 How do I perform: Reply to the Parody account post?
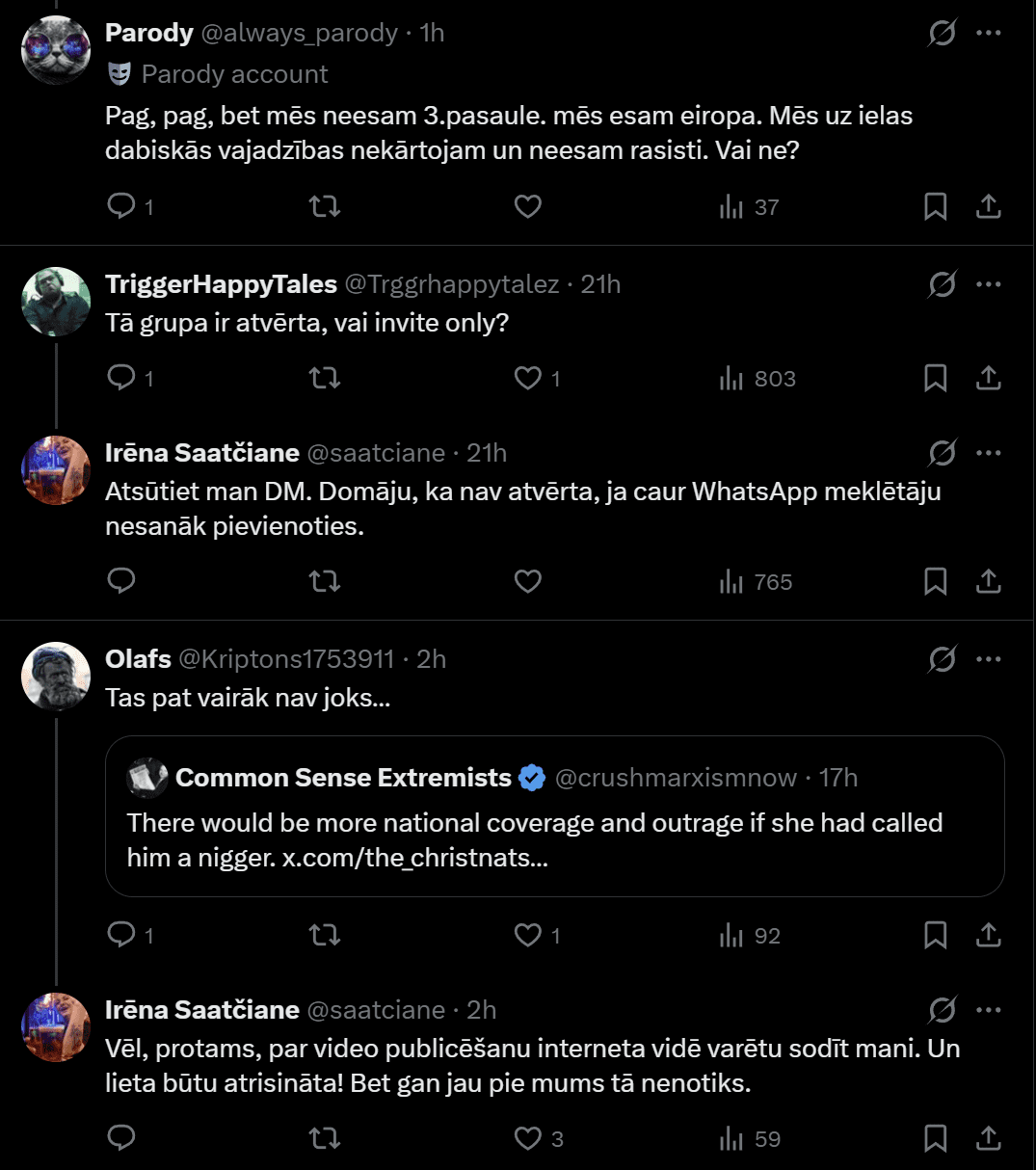click(121, 206)
